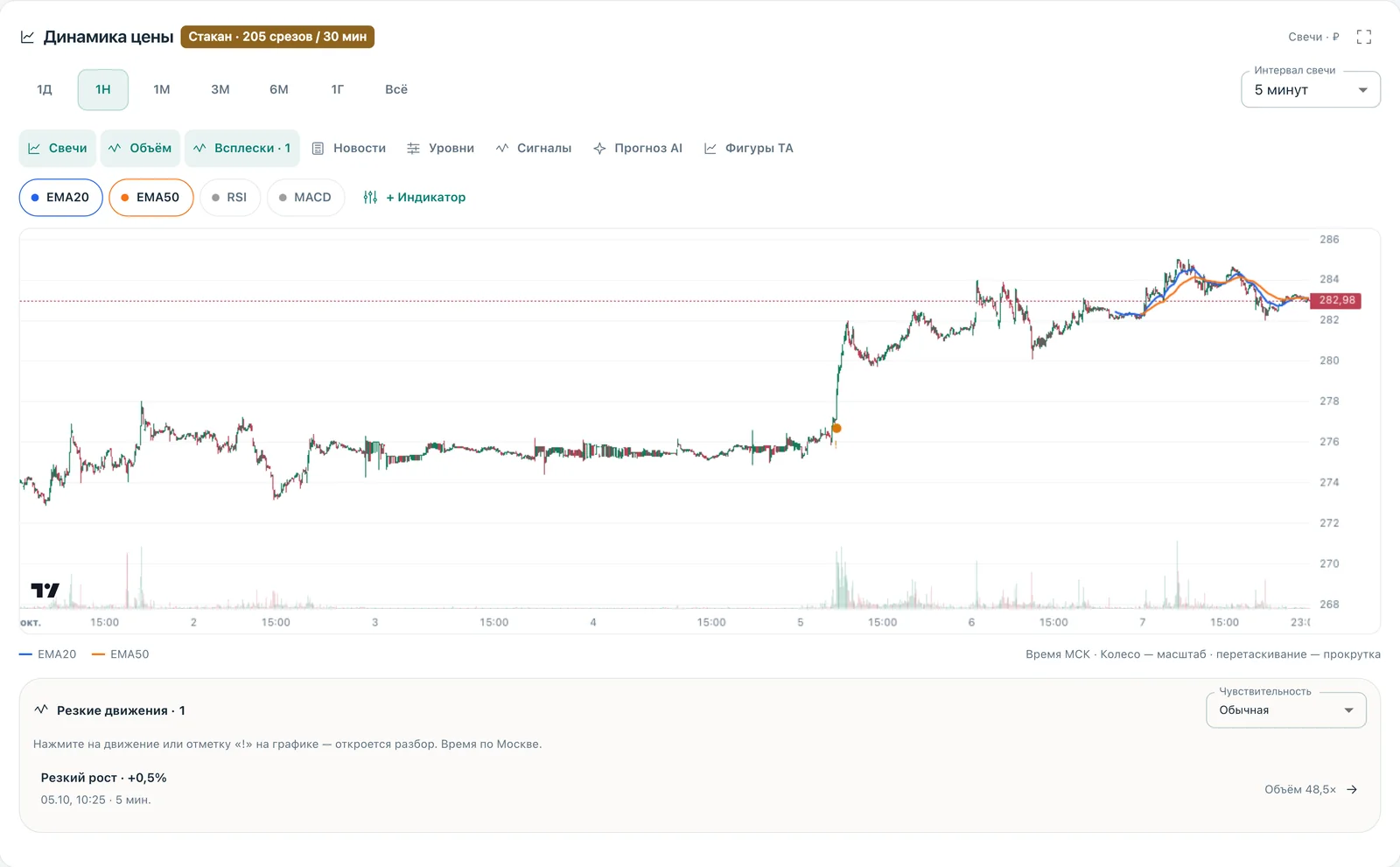Screen dimensions: 1400x867
Task: Click the Фигуры ТА chart icon
Action: (710, 149)
